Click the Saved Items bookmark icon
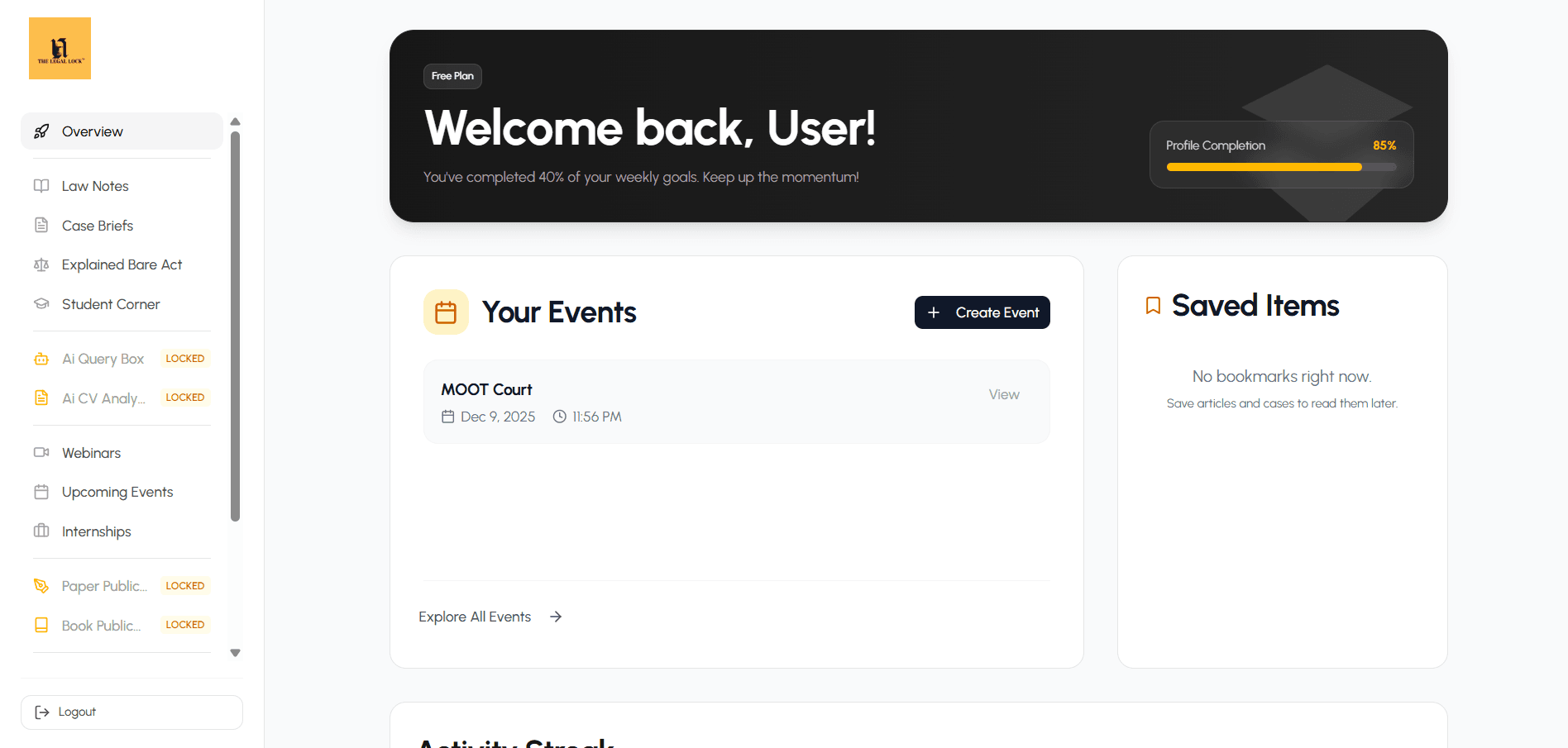The height and width of the screenshot is (748, 1568). (1153, 305)
